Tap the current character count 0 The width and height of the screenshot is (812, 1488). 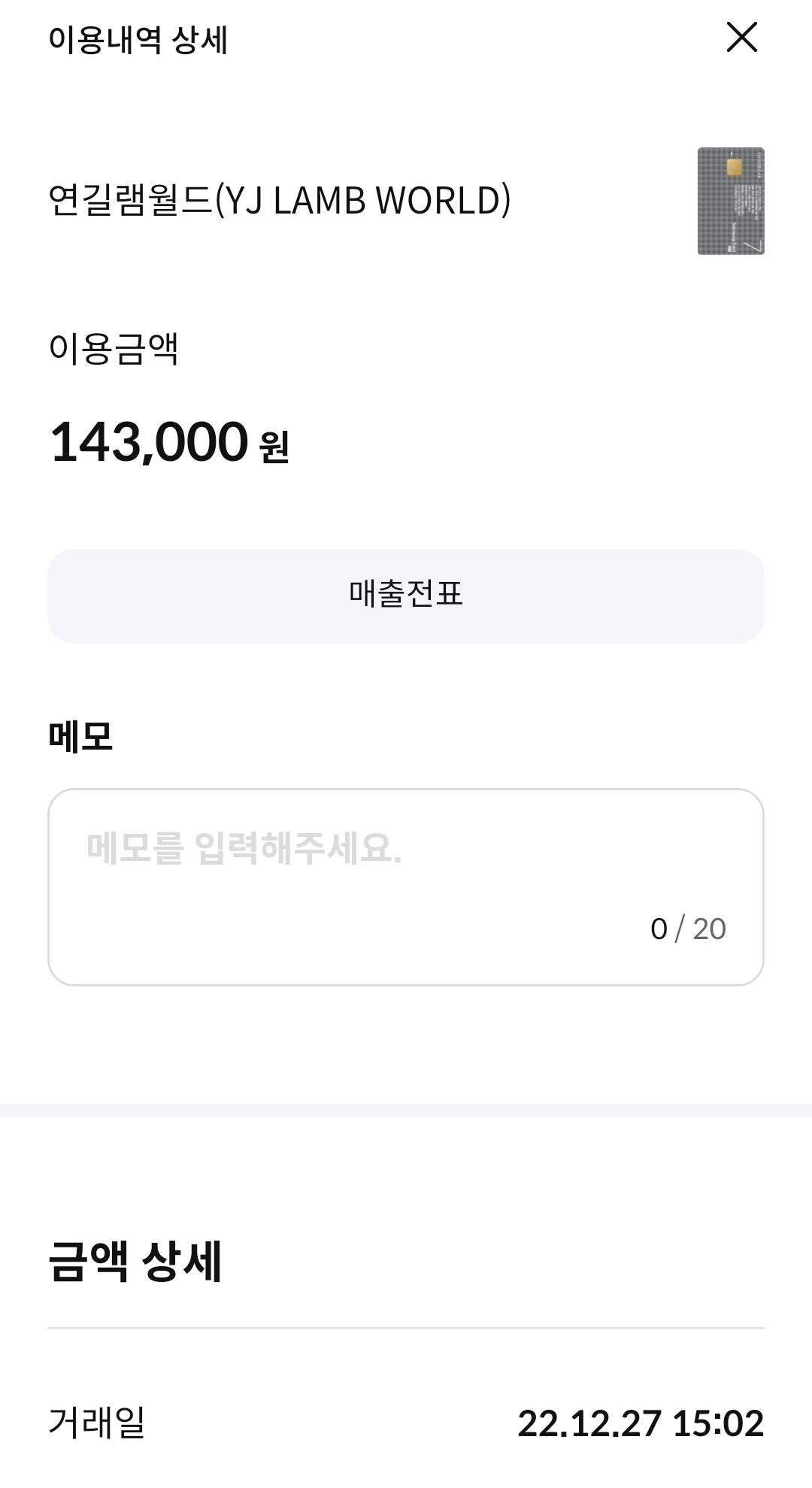pyautogui.click(x=659, y=929)
